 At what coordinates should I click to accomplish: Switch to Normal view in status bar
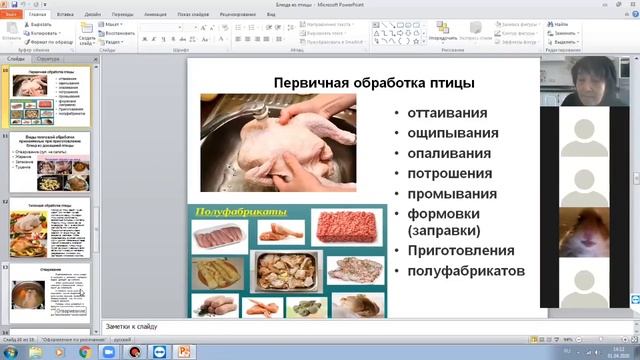(x=534, y=340)
